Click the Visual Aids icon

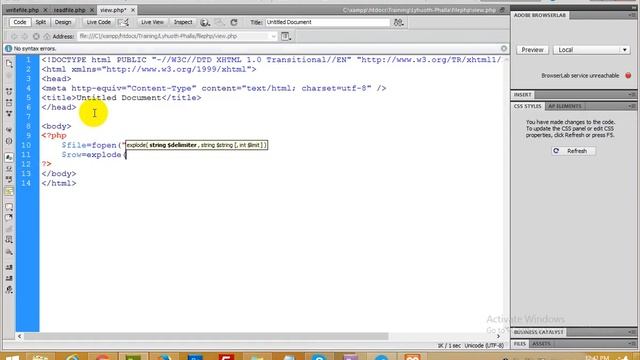[x=220, y=22]
